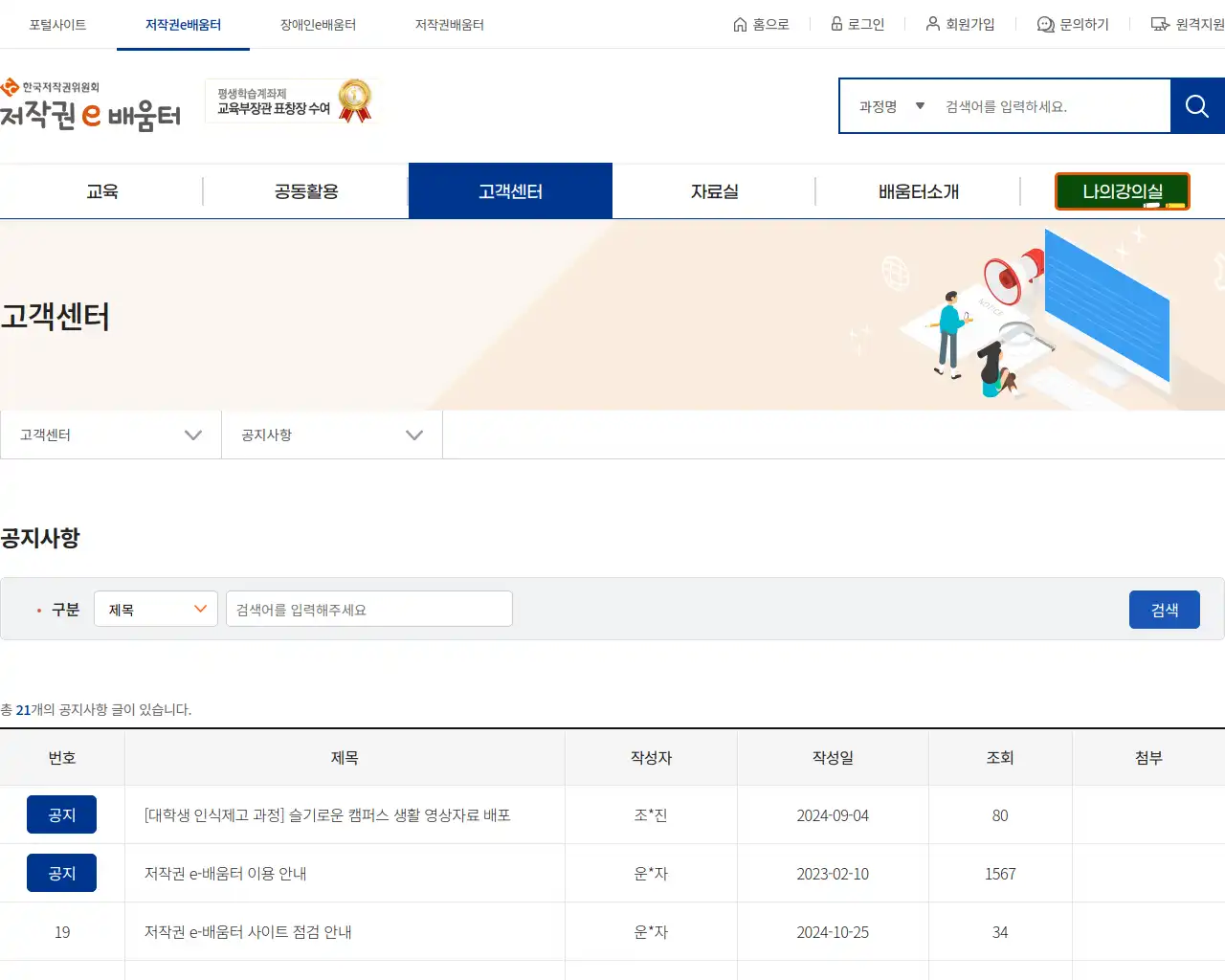Click the monitor icon for 원격지원
The image size is (1225, 980).
point(1160,25)
